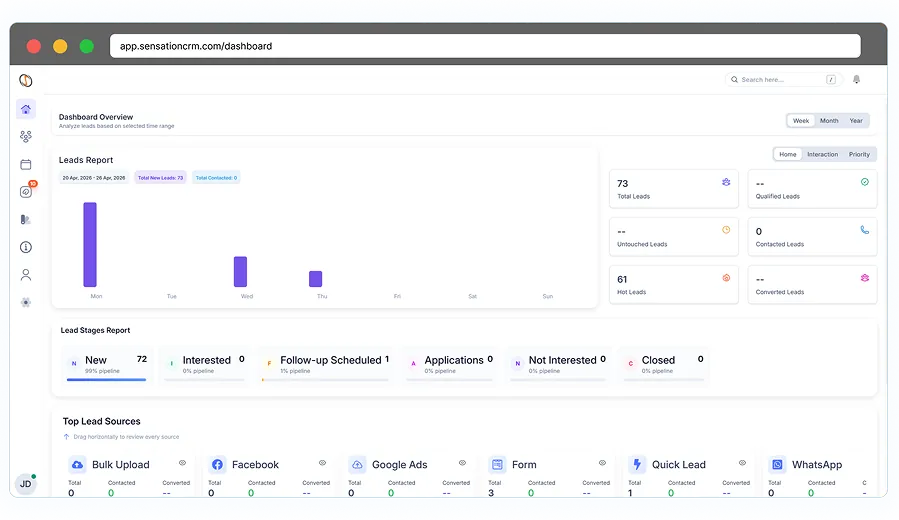Viewport: 899px width, 520px height.
Task: Click the Bulk Upload cloud icon
Action: pyautogui.click(x=77, y=464)
